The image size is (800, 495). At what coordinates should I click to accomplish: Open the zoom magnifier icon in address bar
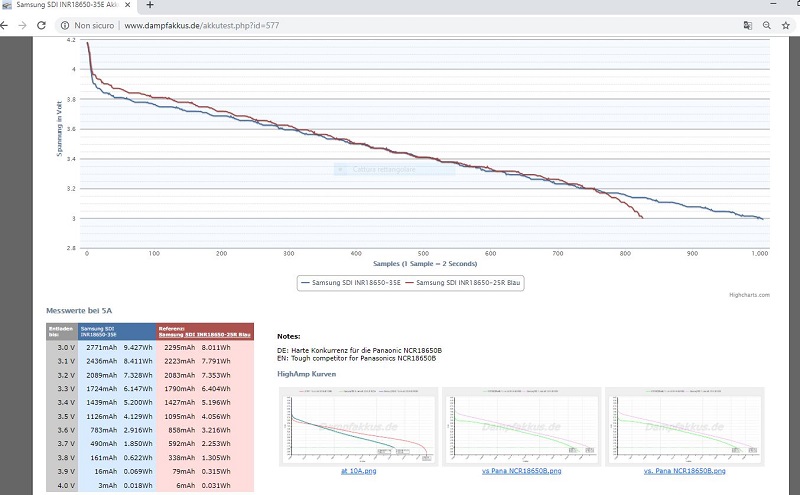[x=766, y=26]
